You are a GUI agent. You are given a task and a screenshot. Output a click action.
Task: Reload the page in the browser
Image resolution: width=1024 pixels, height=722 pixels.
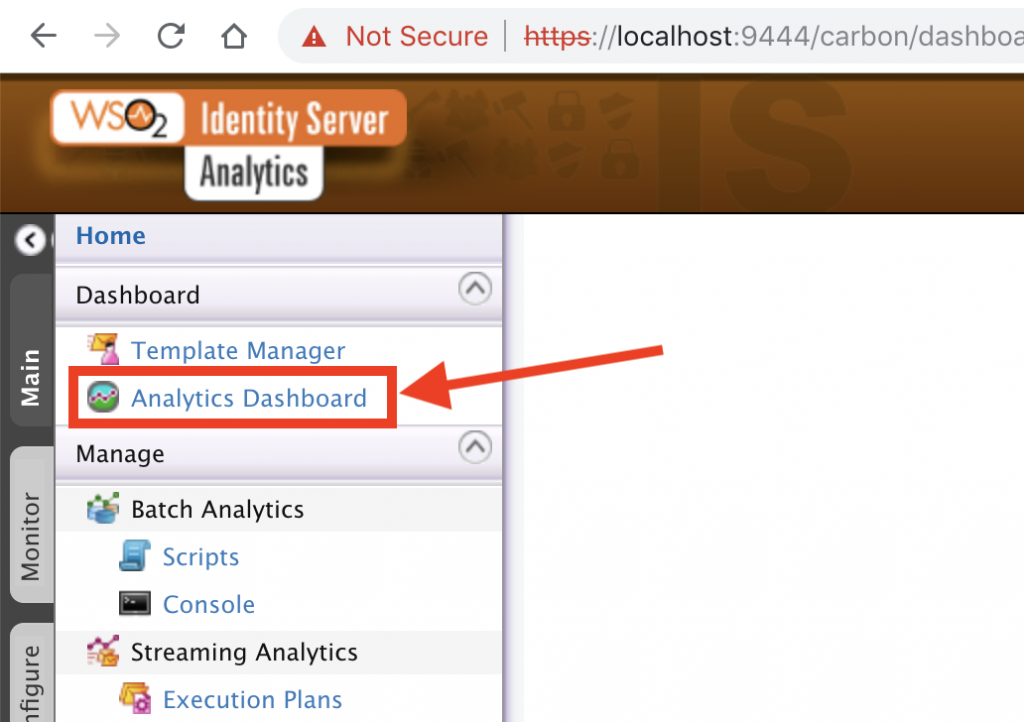point(171,37)
